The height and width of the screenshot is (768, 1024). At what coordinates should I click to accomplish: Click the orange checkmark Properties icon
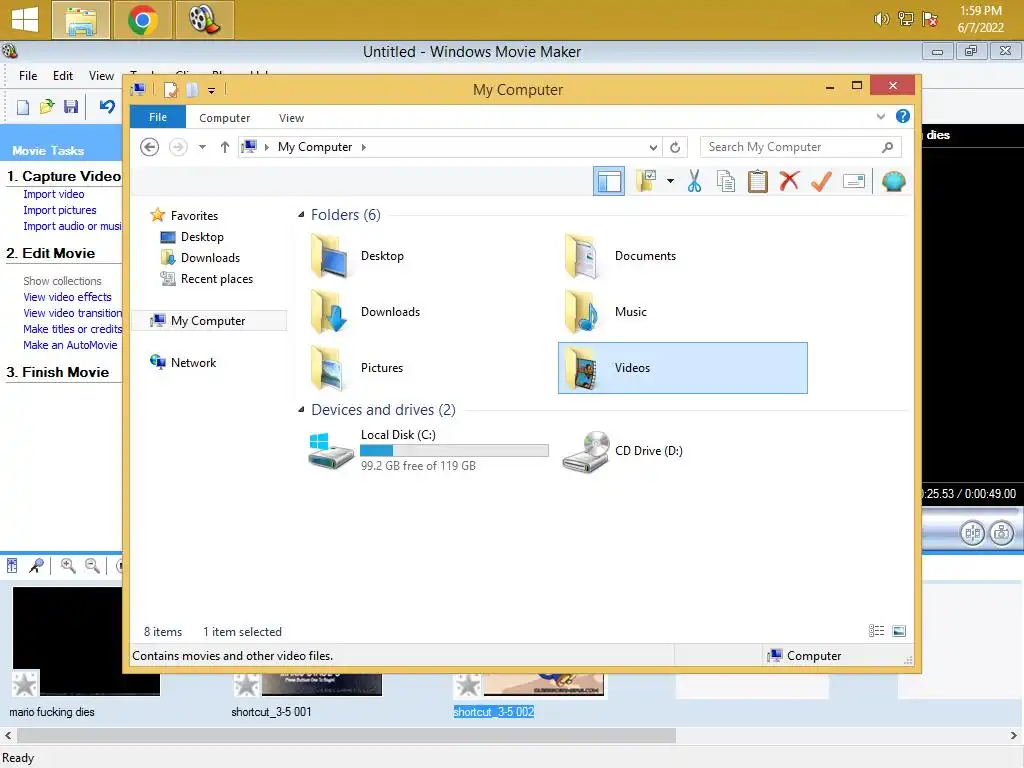click(821, 181)
